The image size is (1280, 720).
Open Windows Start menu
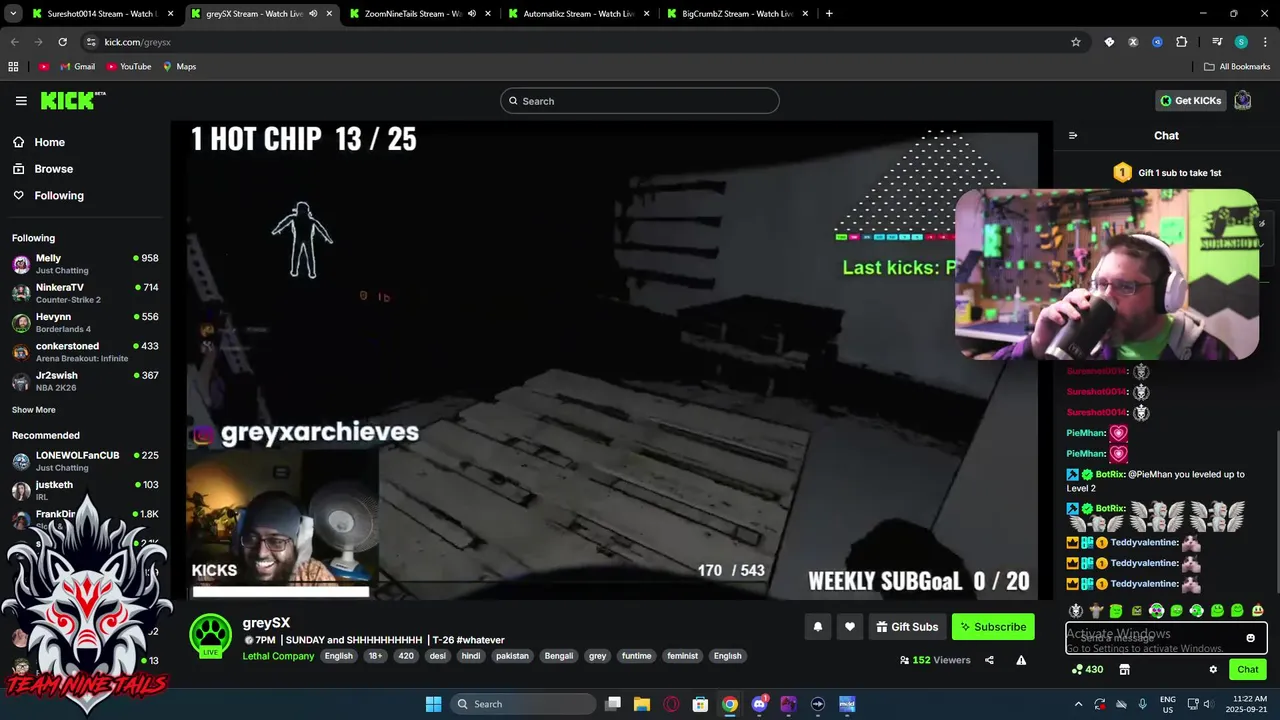[x=433, y=704]
